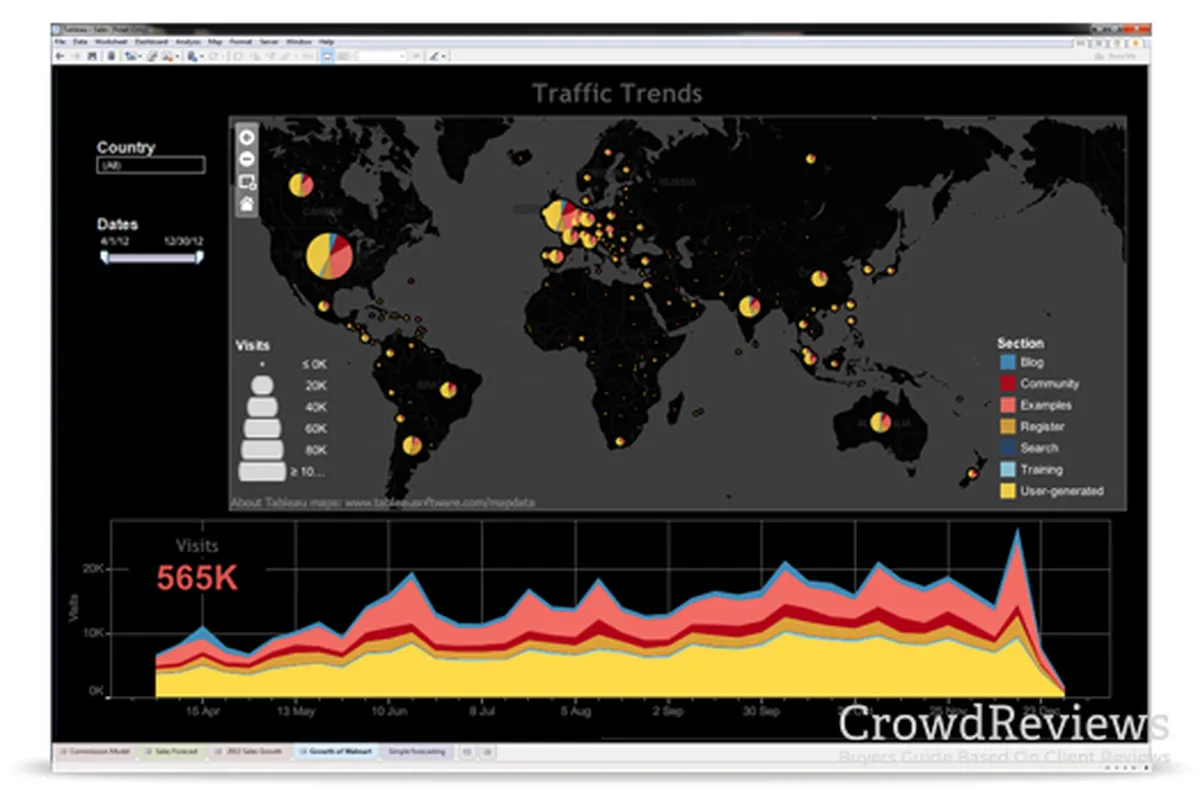Click the 10 Jun axis label
Image resolution: width=1200 pixels, height=795 pixels.
point(389,712)
